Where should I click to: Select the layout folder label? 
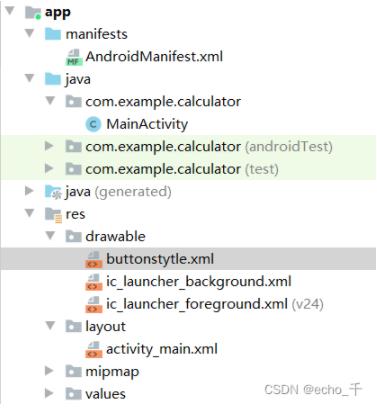(x=105, y=327)
